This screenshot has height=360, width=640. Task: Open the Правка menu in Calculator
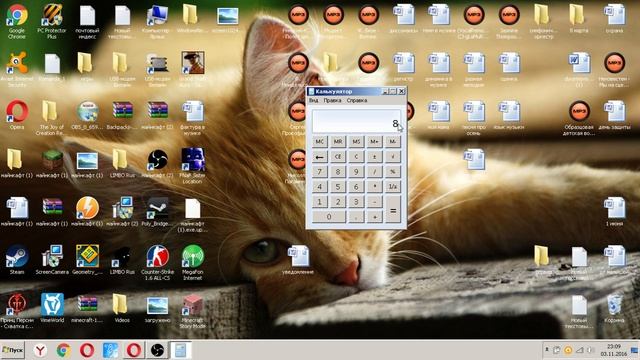pos(332,100)
